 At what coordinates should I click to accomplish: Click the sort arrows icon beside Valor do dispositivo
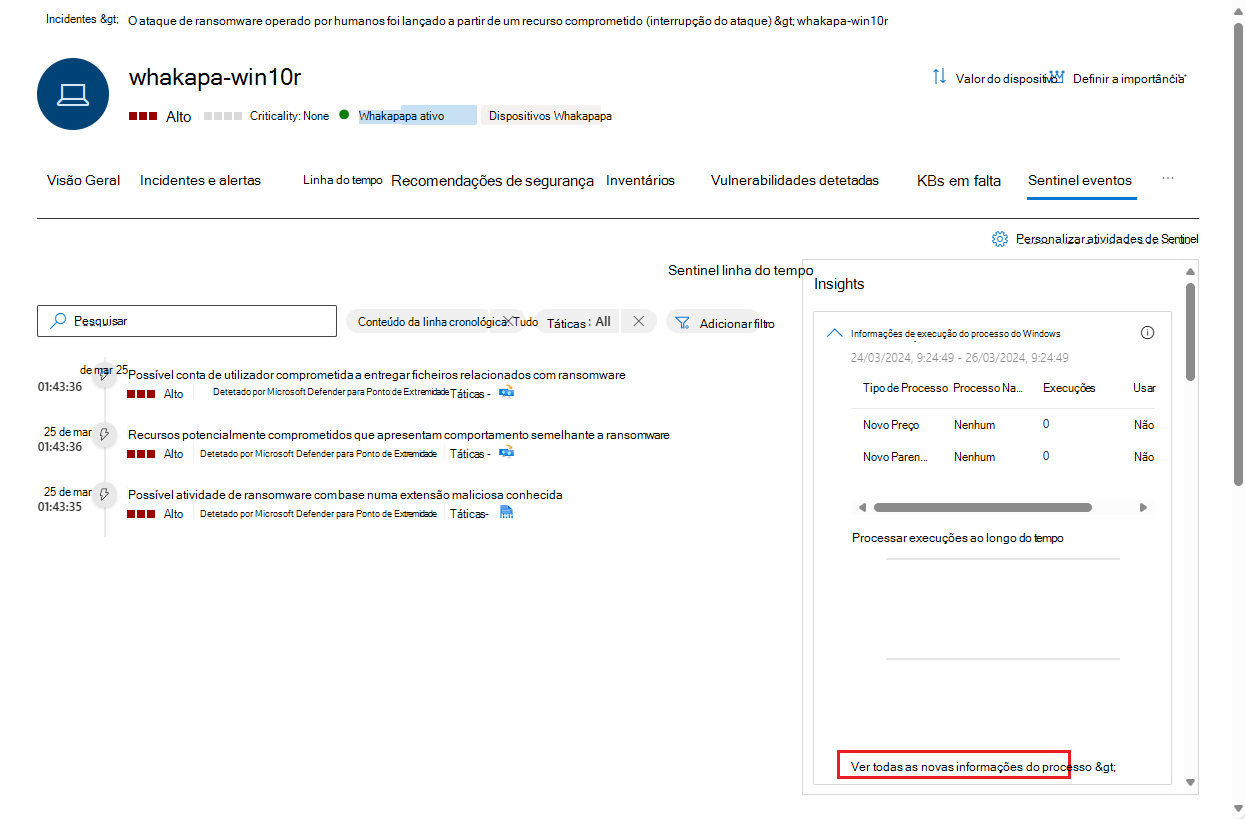939,76
